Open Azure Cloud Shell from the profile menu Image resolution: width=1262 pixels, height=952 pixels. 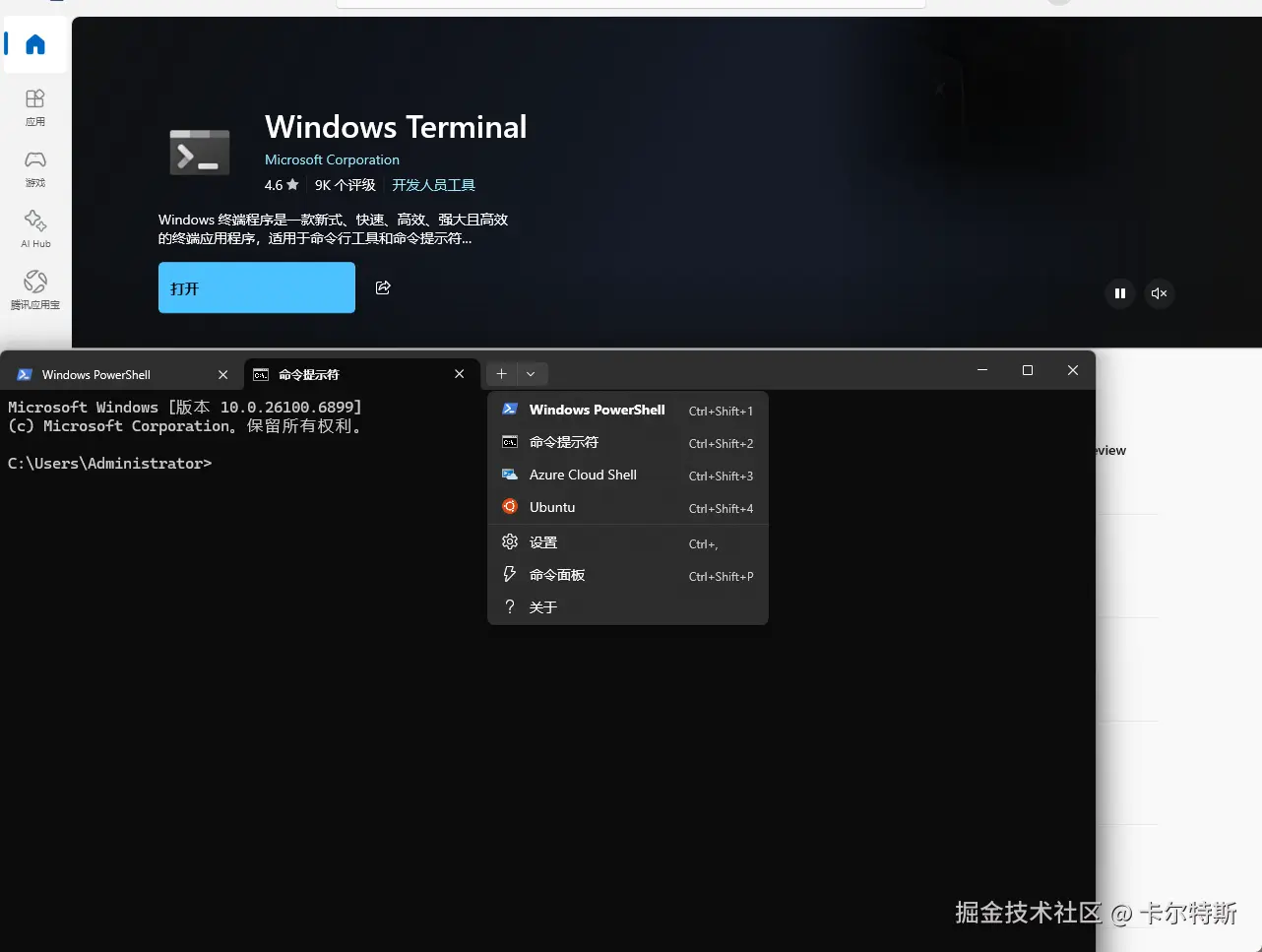point(581,475)
